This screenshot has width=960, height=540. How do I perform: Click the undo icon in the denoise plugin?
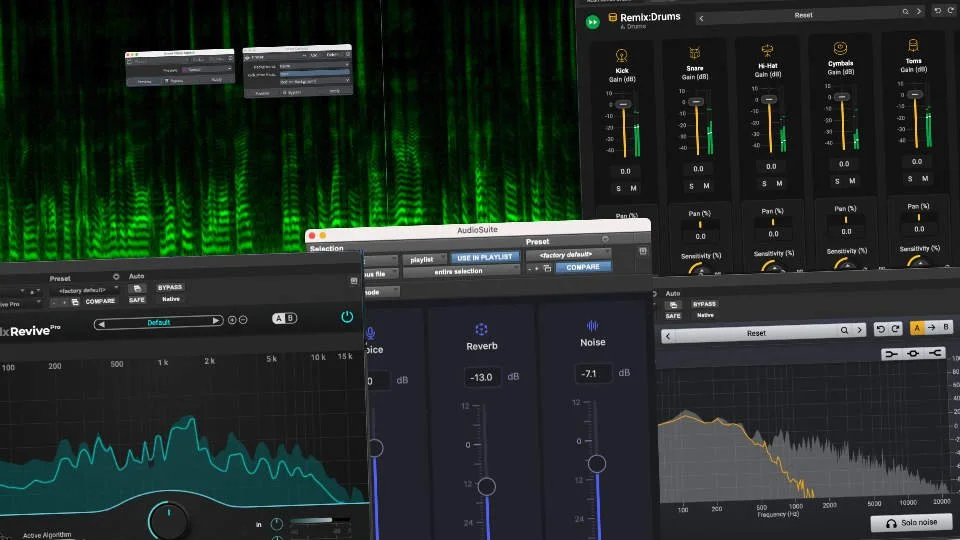tap(880, 329)
